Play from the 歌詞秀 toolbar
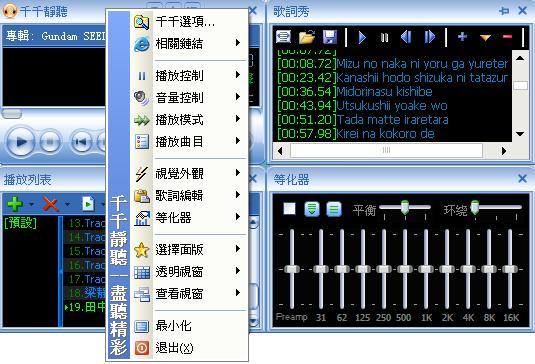 [x=362, y=37]
